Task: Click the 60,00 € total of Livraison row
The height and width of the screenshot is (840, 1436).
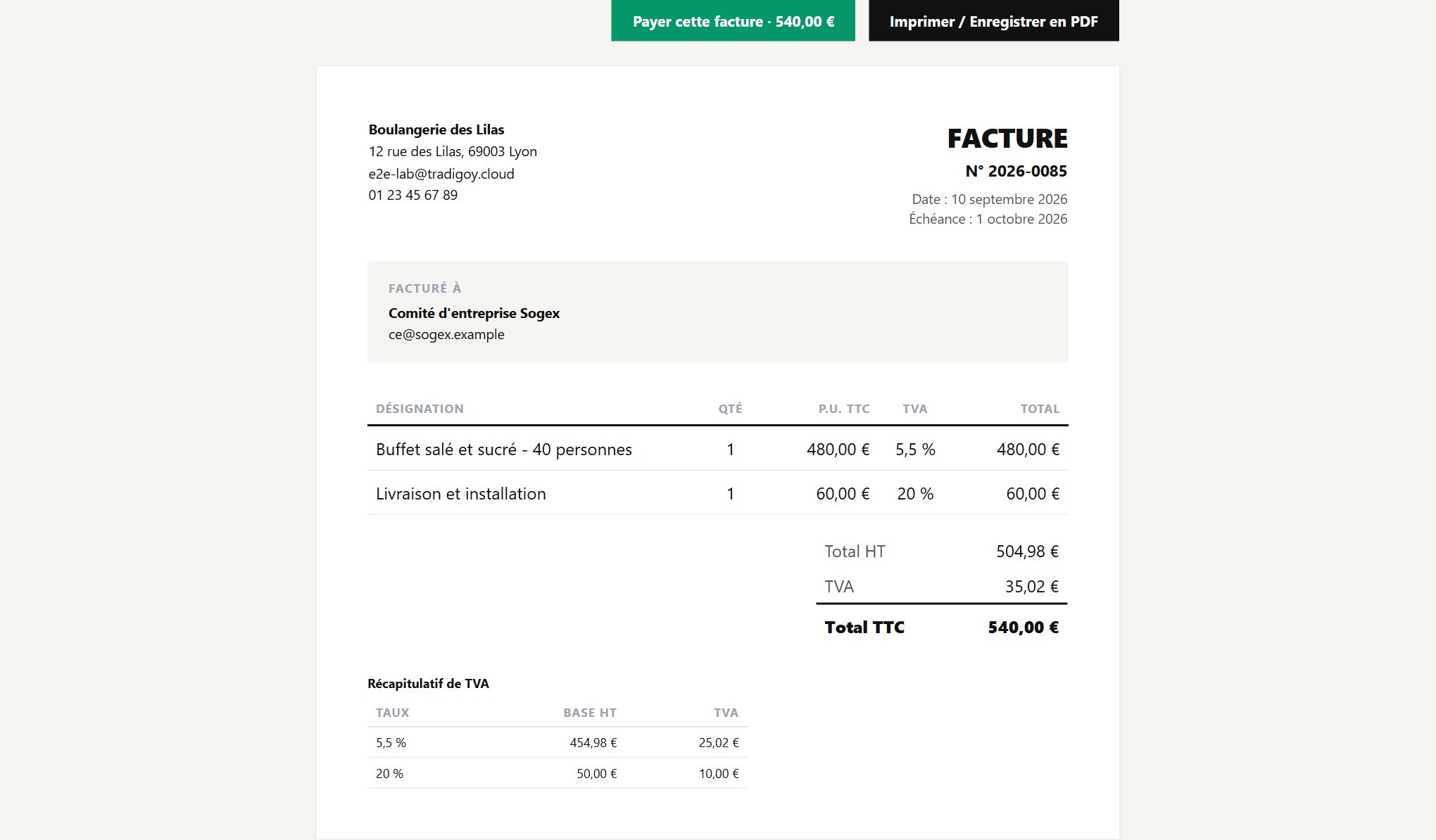Action: click(1033, 494)
